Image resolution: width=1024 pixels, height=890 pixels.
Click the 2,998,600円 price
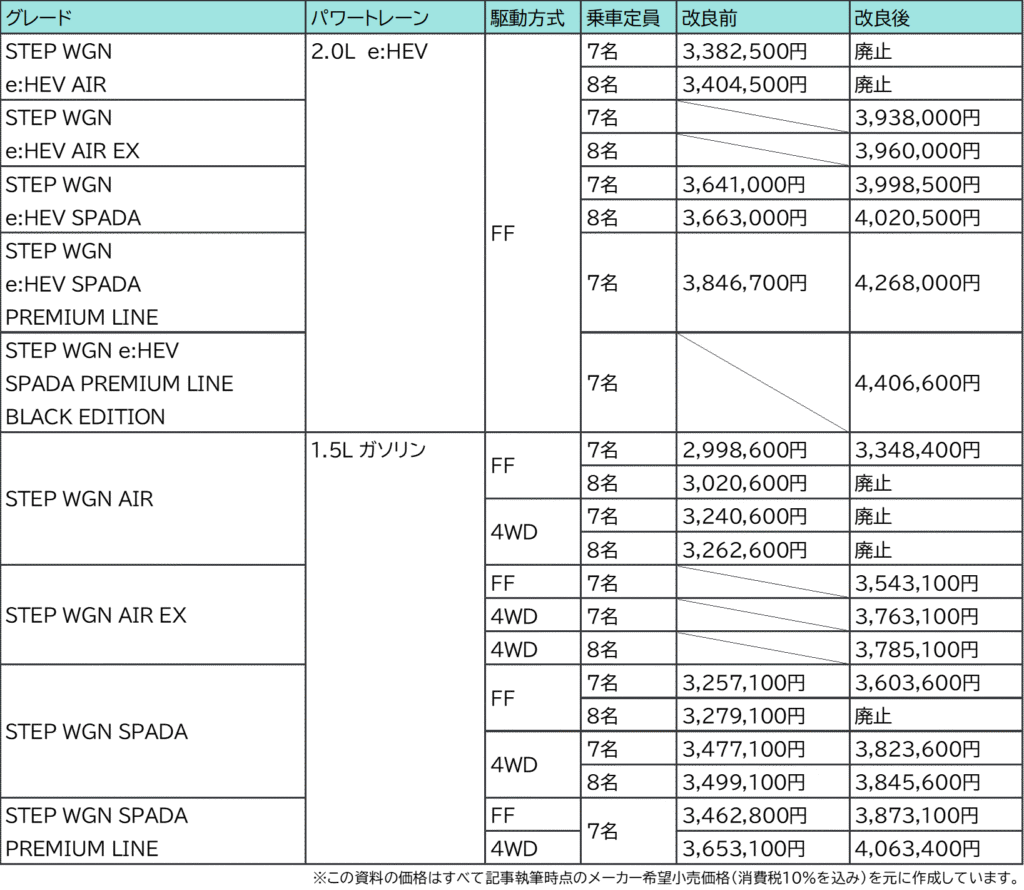[x=744, y=451]
